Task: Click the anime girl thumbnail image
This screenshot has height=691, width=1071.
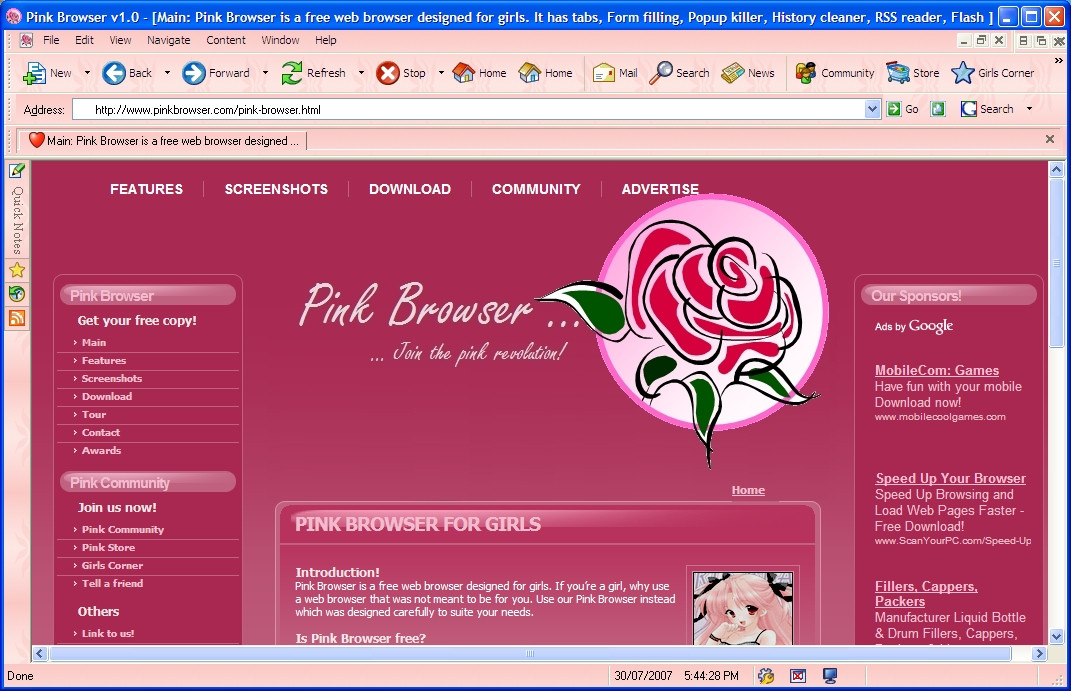Action: pos(742,608)
